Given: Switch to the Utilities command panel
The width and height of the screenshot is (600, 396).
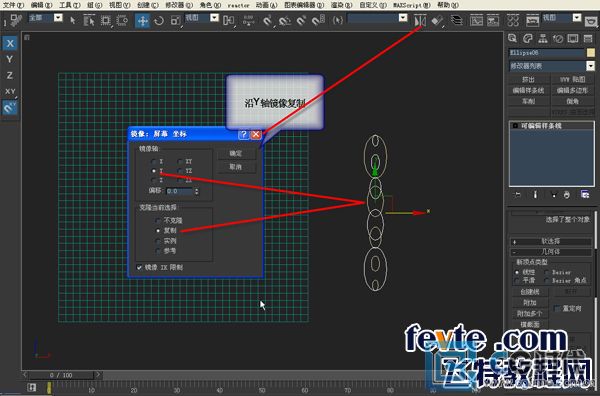Looking at the screenshot, I should pyautogui.click(x=588, y=38).
